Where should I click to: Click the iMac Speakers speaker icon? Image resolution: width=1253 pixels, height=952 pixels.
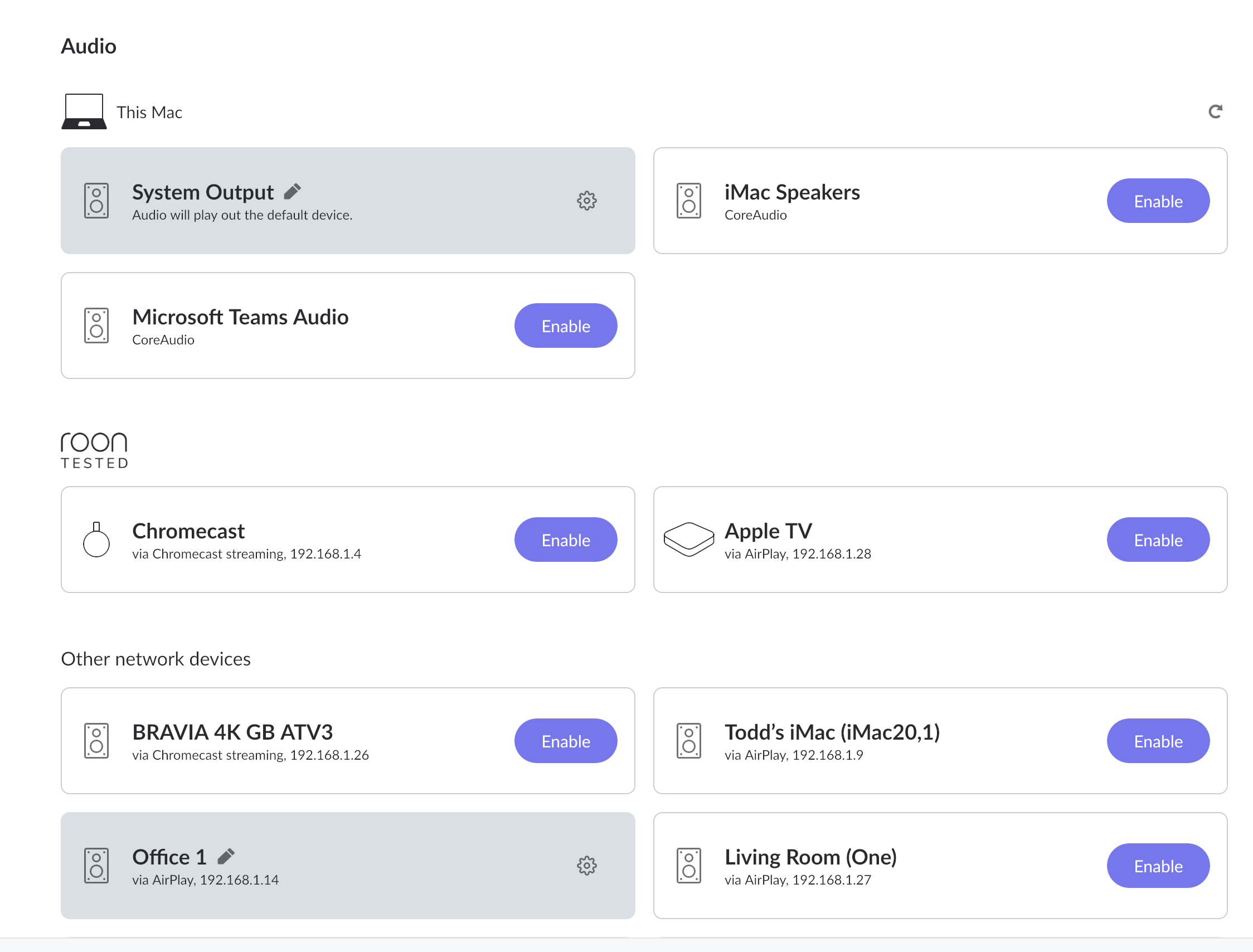point(688,201)
